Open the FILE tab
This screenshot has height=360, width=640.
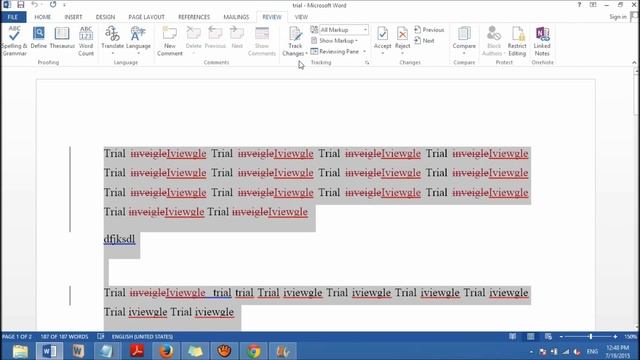[x=13, y=17]
